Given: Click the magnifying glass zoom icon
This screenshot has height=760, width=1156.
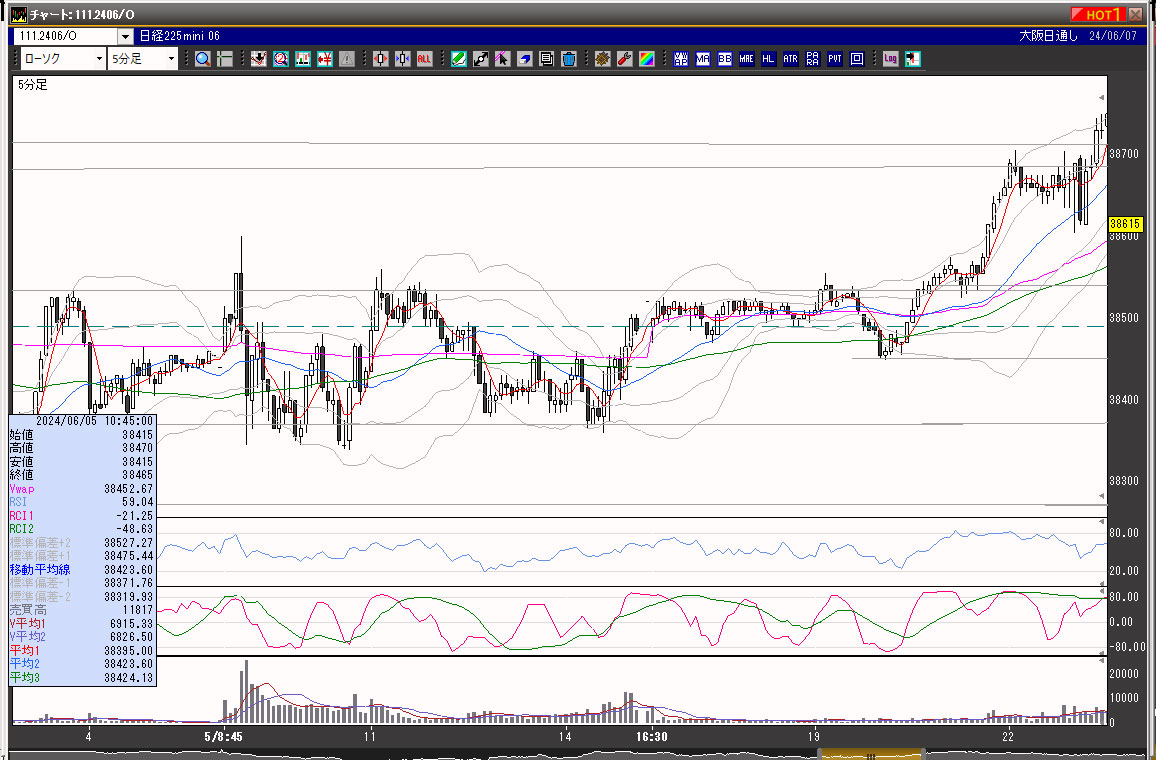Looking at the screenshot, I should (x=203, y=59).
